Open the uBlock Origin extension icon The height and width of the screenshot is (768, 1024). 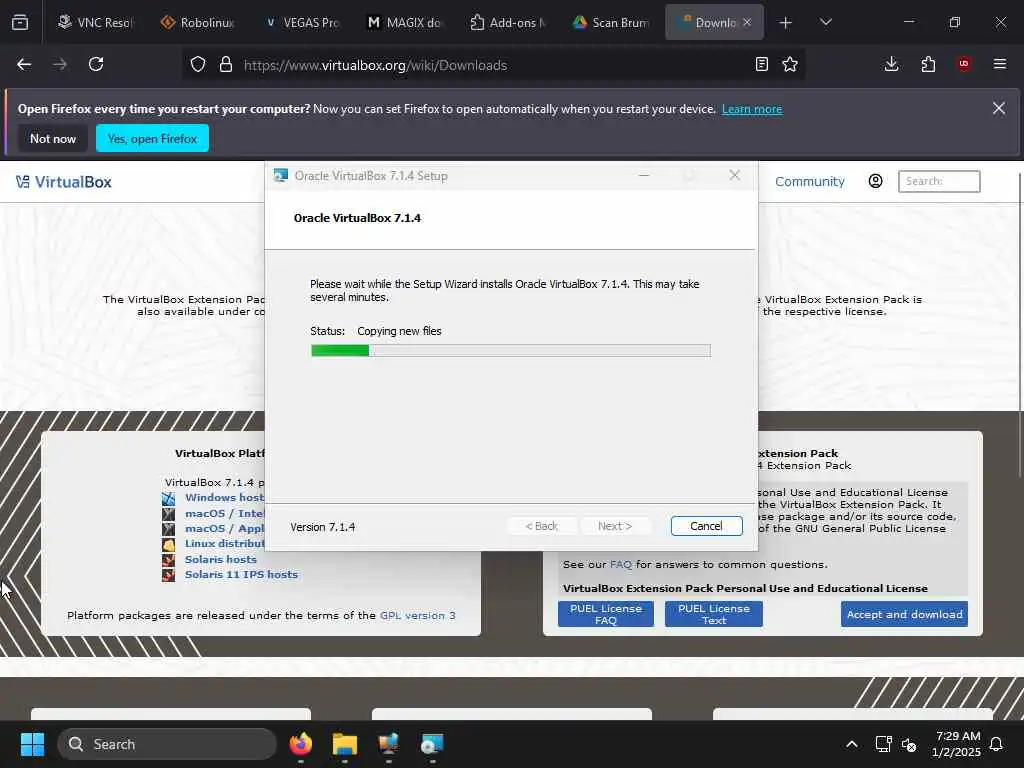(x=964, y=64)
